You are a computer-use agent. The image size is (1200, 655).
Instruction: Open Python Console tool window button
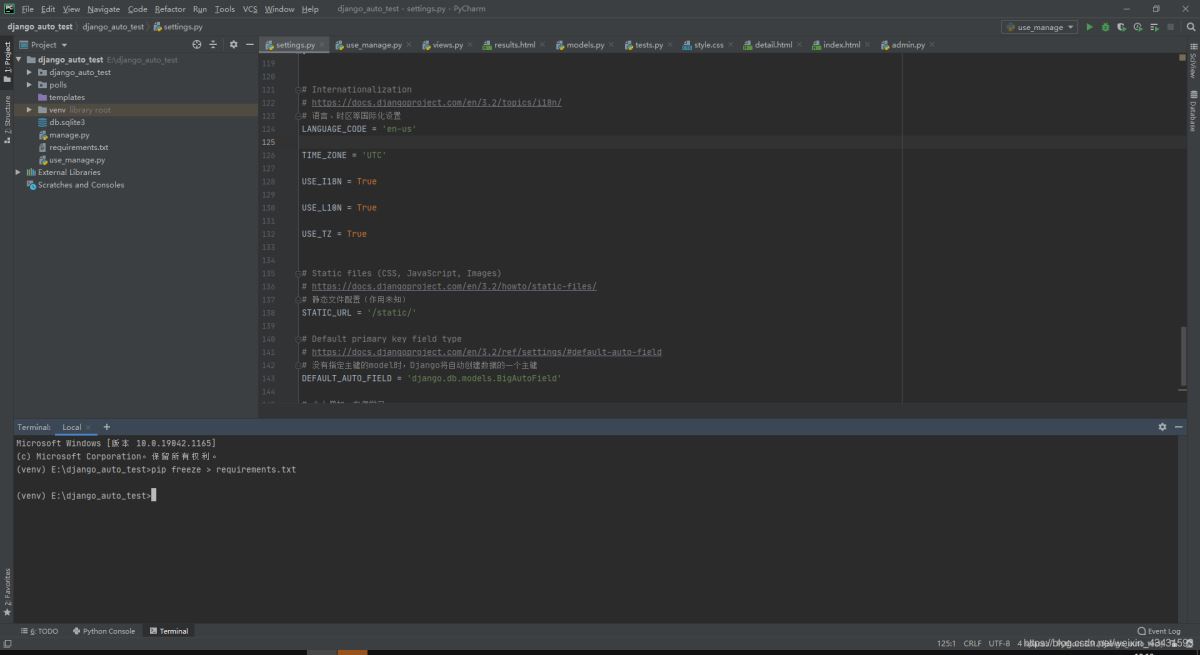103,631
